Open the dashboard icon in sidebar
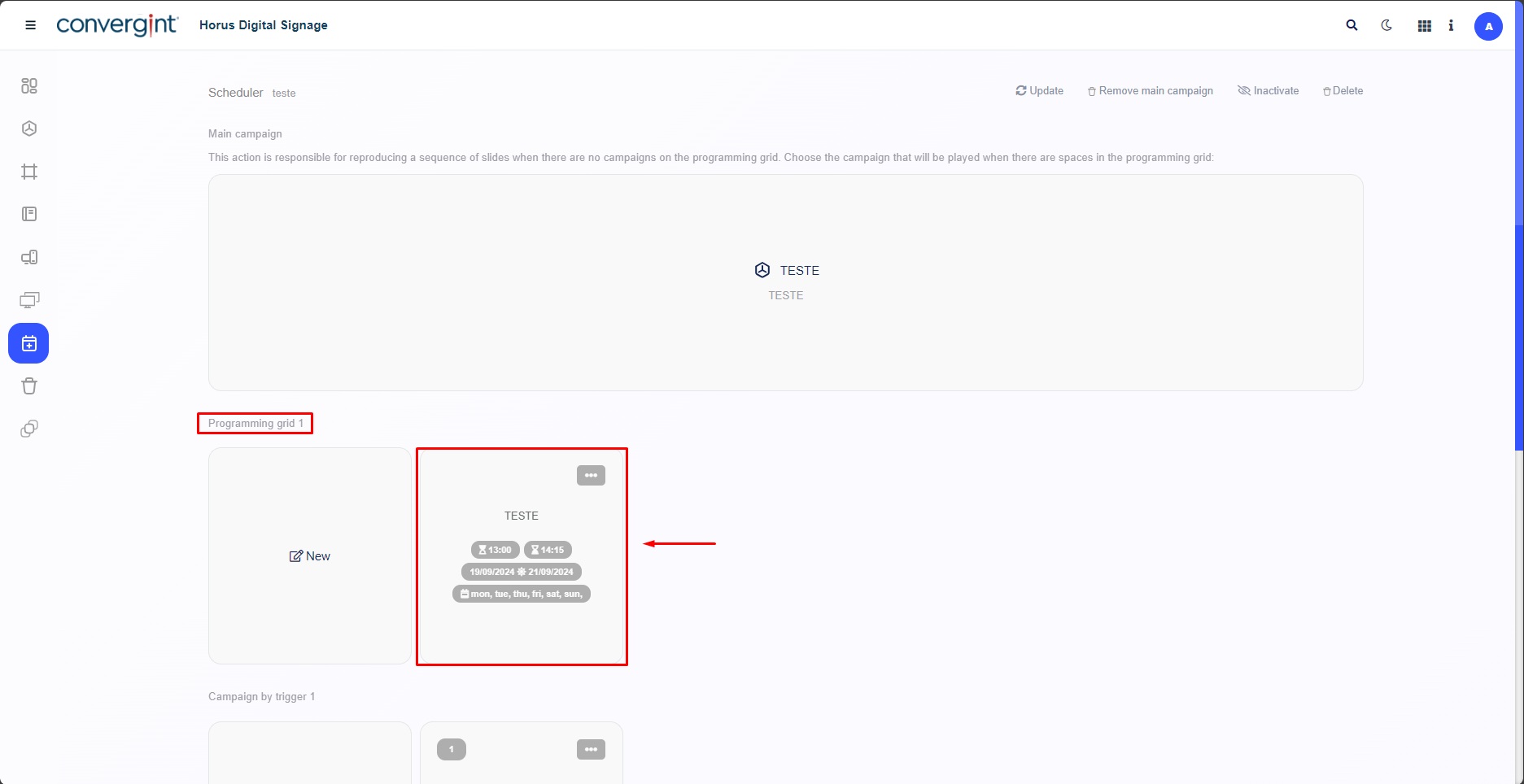Screen dimensions: 1524x784 pyautogui.click(x=29, y=86)
